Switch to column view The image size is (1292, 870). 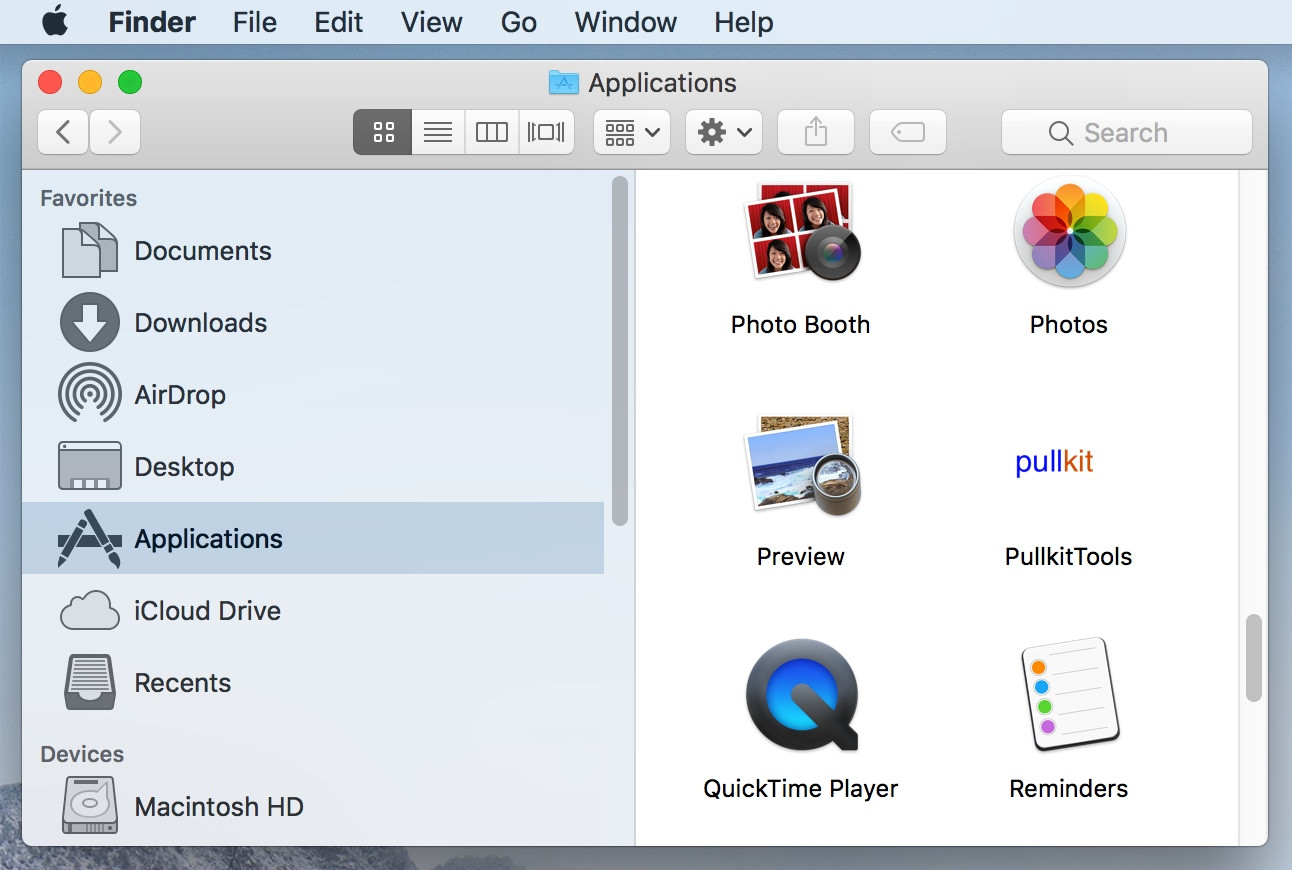[x=492, y=132]
